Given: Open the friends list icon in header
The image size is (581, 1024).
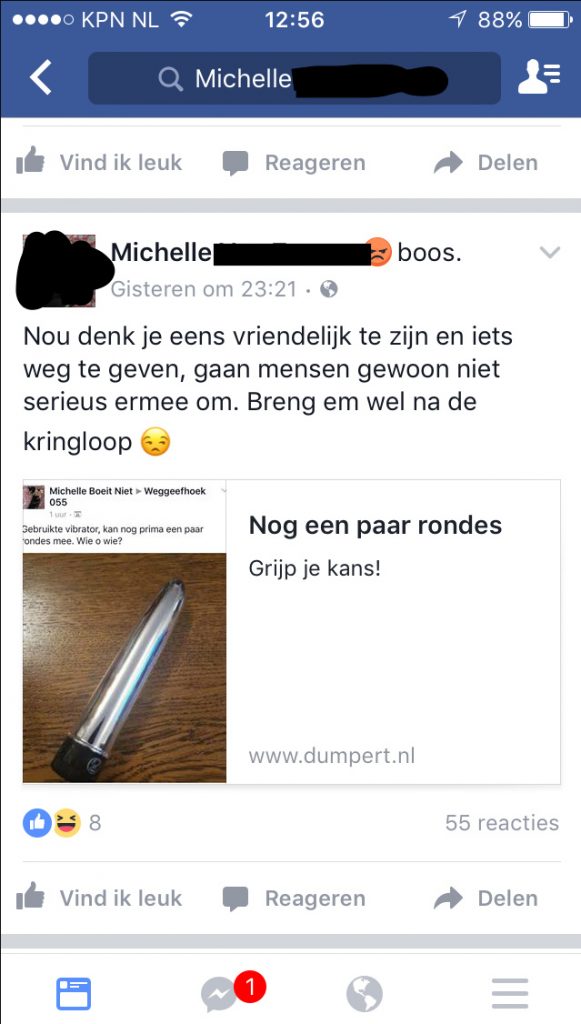Looking at the screenshot, I should point(539,77).
